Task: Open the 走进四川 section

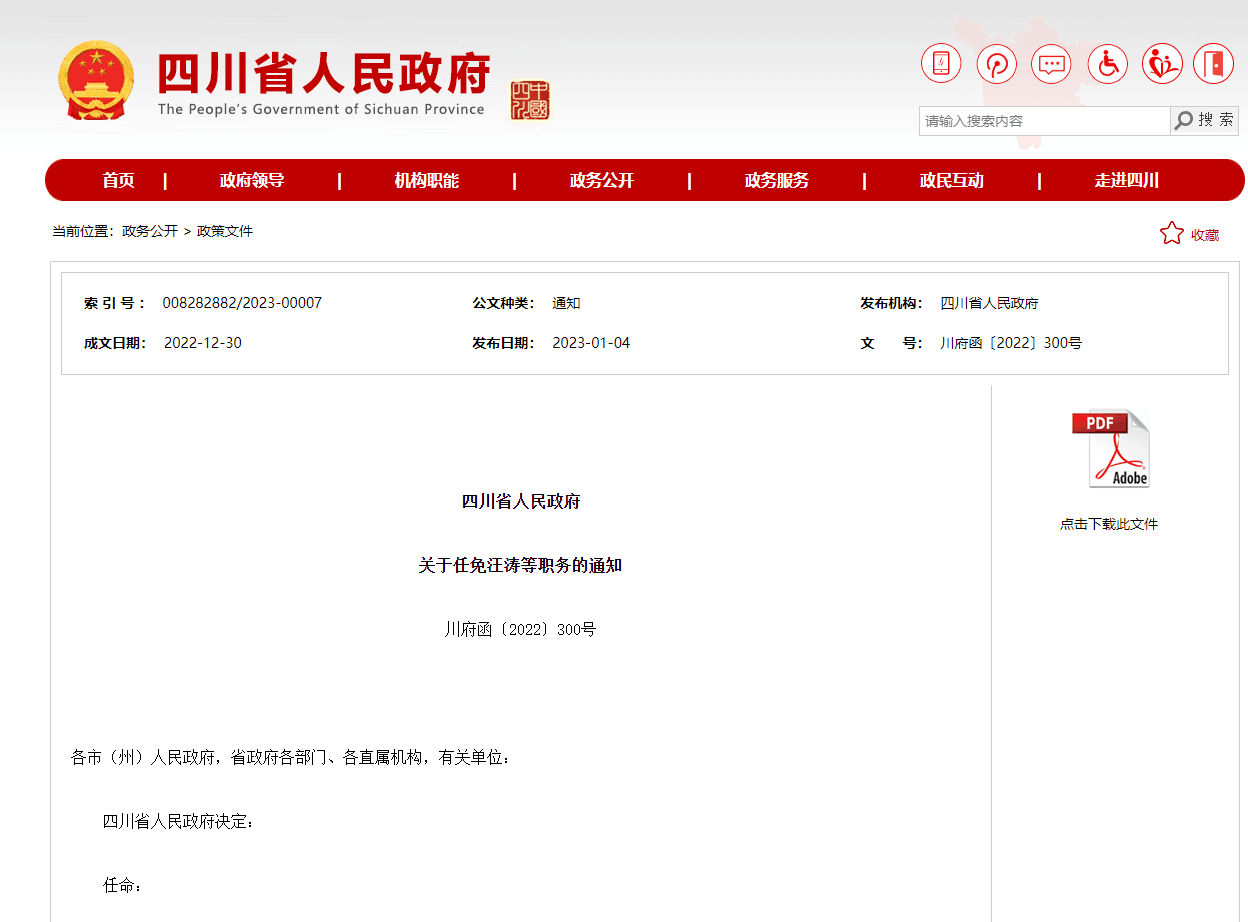Action: click(1127, 180)
